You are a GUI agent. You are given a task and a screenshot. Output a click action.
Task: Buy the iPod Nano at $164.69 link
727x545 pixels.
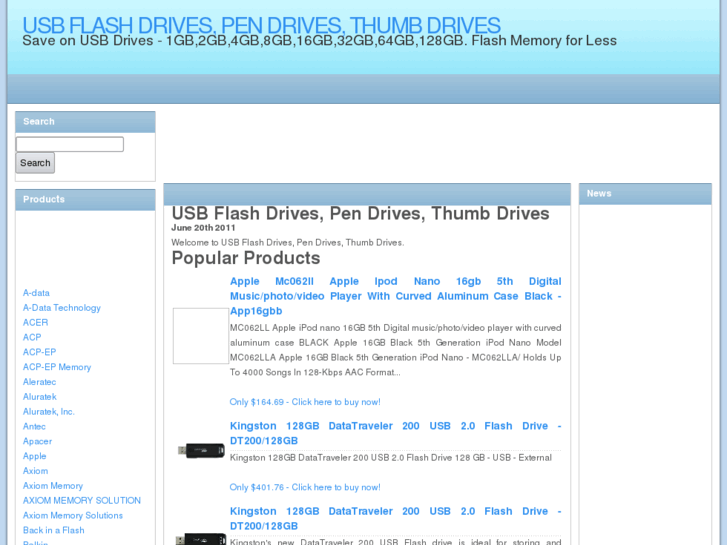click(x=305, y=402)
